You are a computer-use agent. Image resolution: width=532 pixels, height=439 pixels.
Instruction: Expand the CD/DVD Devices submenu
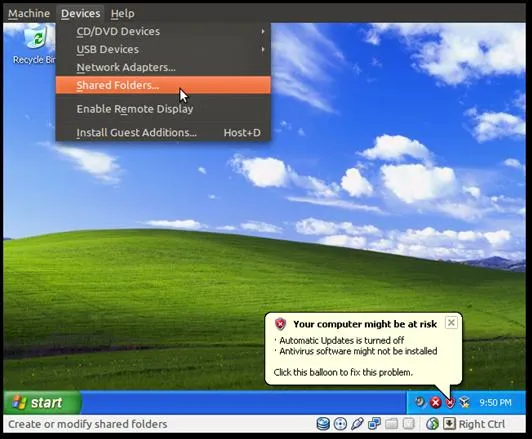click(x=163, y=32)
